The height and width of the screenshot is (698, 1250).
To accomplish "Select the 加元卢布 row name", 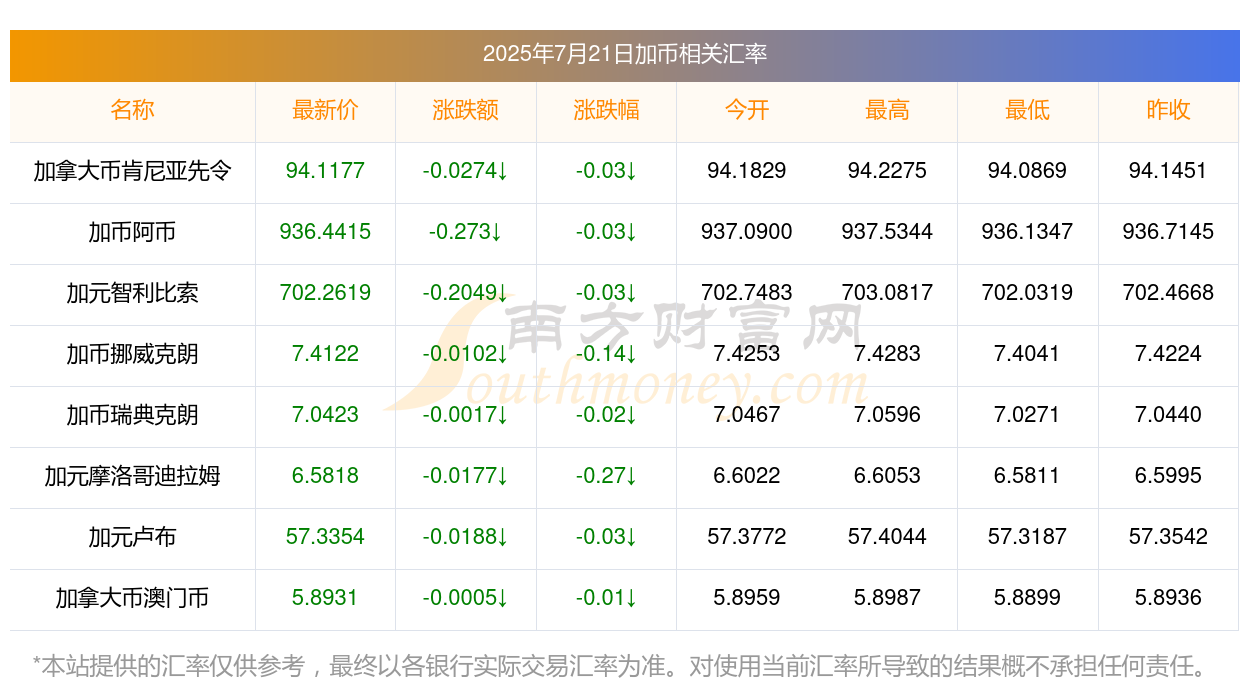I will click(x=133, y=537).
